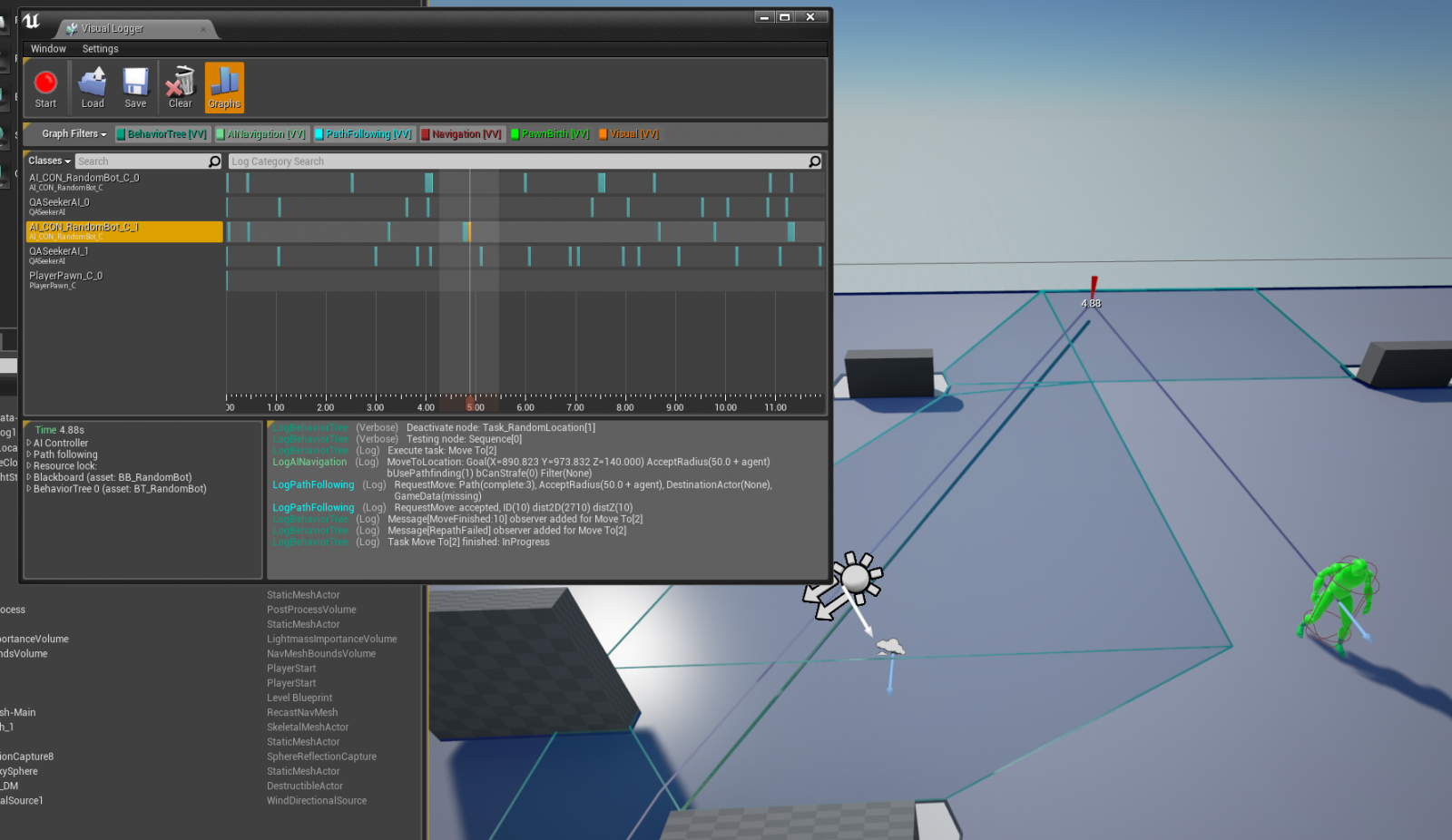Click the Log Category Search magnifier icon
Image resolution: width=1452 pixels, height=840 pixels.
814,161
